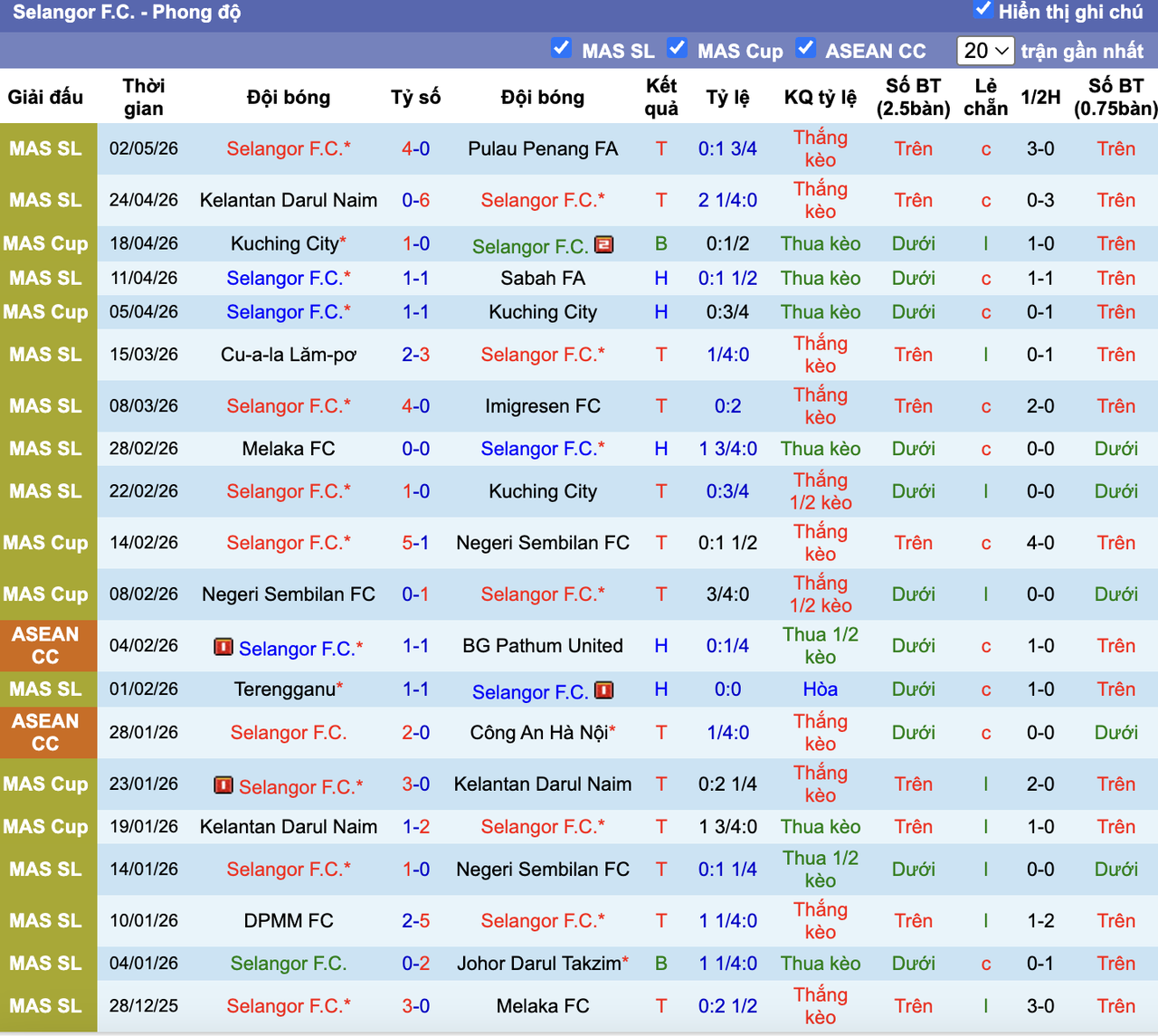This screenshot has height=1036, width=1158.
Task: Click the red card icon in the 23/01/26 row
Action: click(223, 784)
